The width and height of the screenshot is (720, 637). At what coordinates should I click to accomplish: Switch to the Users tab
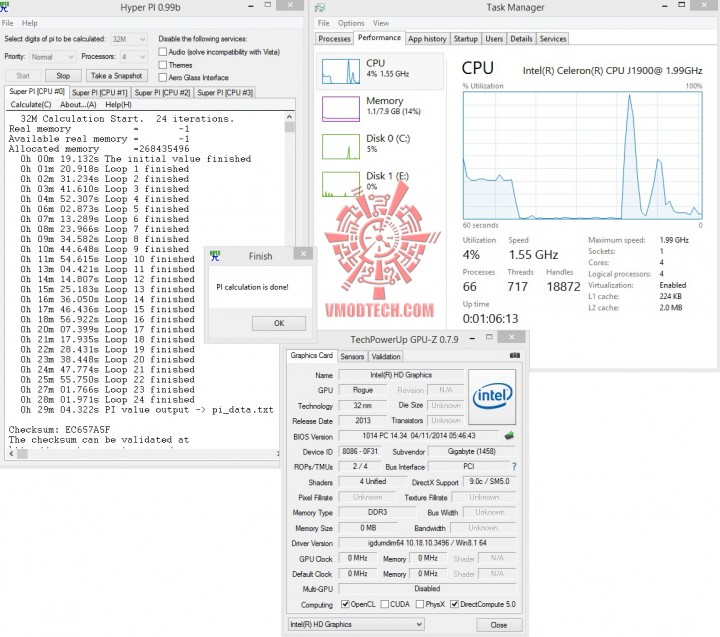[494, 39]
